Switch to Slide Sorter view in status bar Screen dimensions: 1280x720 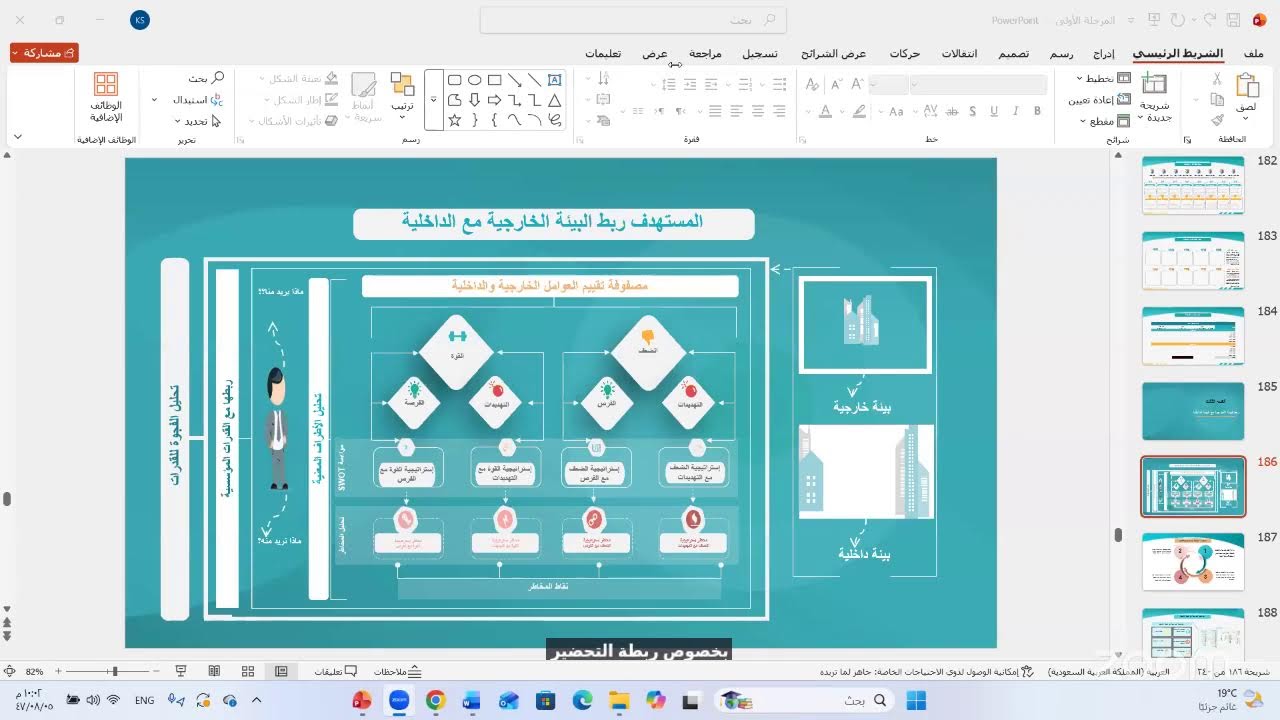click(248, 671)
